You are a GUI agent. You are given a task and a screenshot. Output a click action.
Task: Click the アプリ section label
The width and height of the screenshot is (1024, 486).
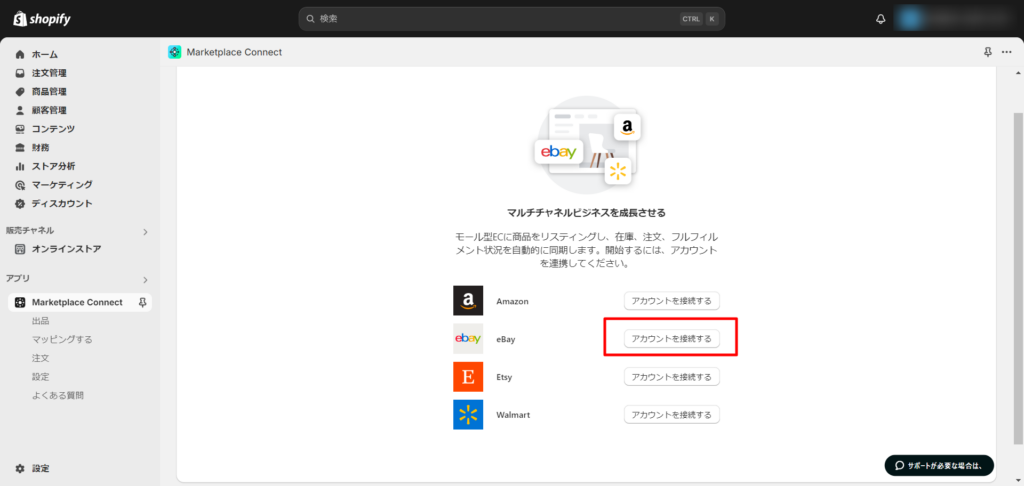click(18, 278)
